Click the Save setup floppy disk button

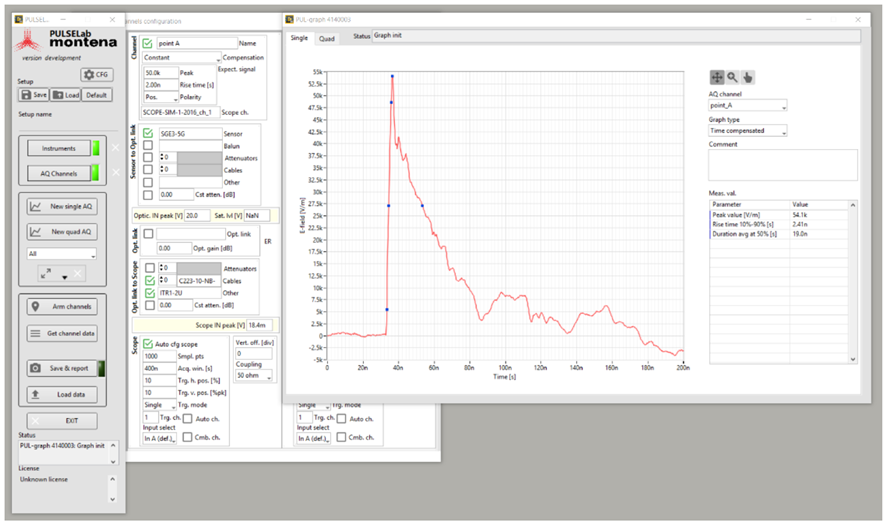(34, 95)
